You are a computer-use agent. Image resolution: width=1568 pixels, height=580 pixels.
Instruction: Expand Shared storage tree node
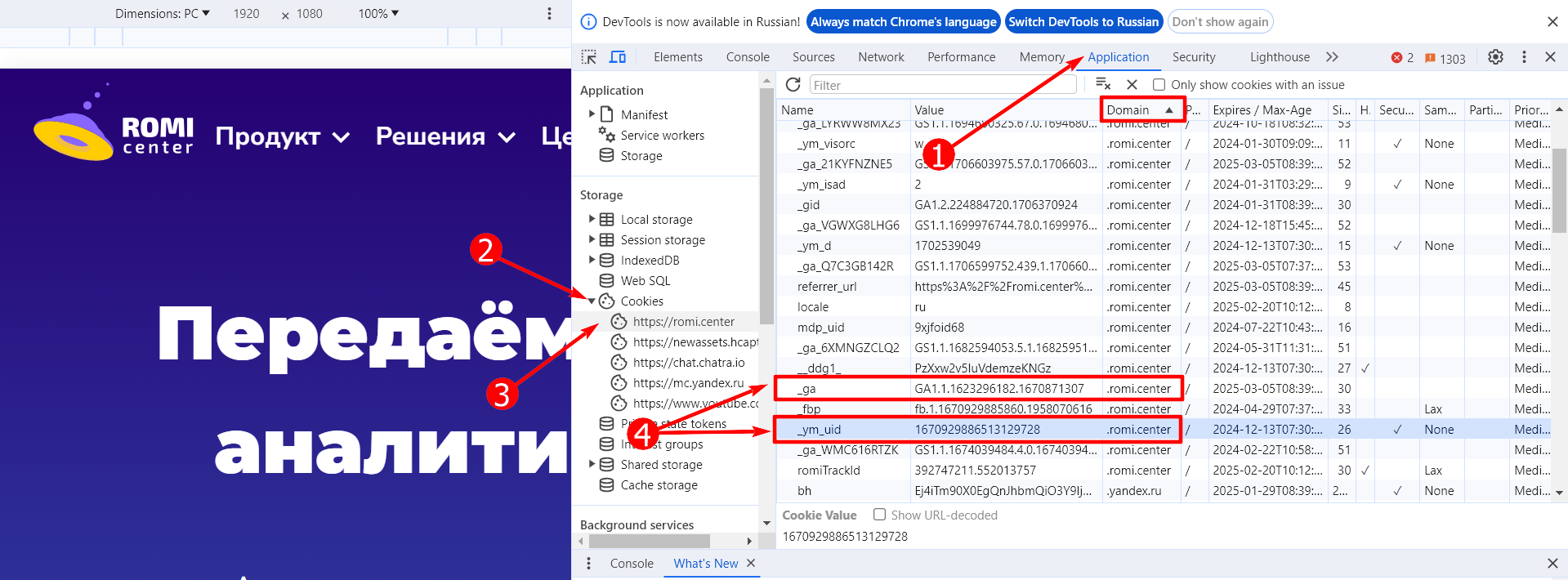pos(592,464)
